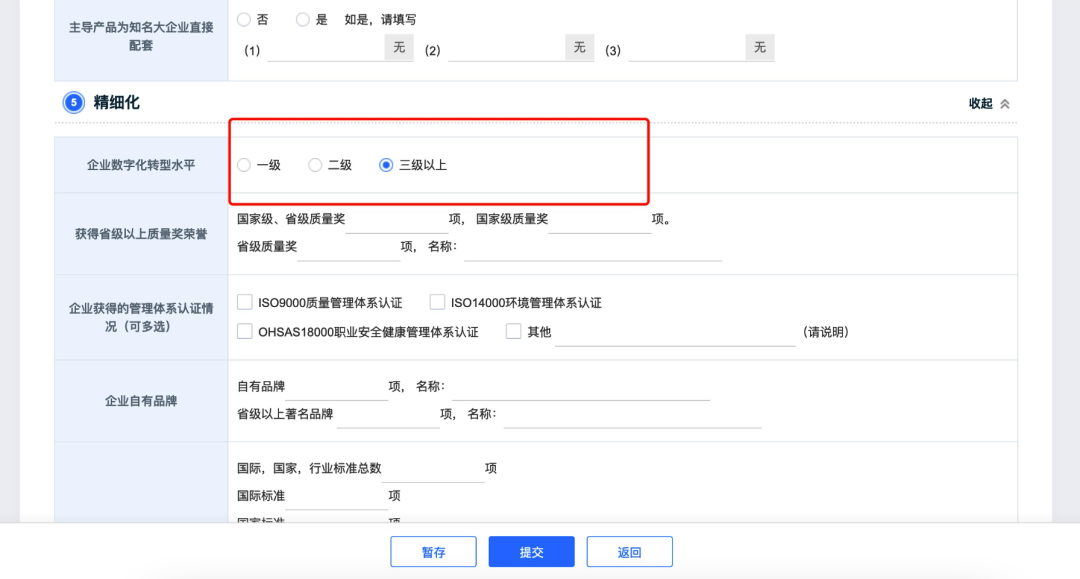Select 二级 digital transformation level
1080x579 pixels.
click(x=315, y=165)
